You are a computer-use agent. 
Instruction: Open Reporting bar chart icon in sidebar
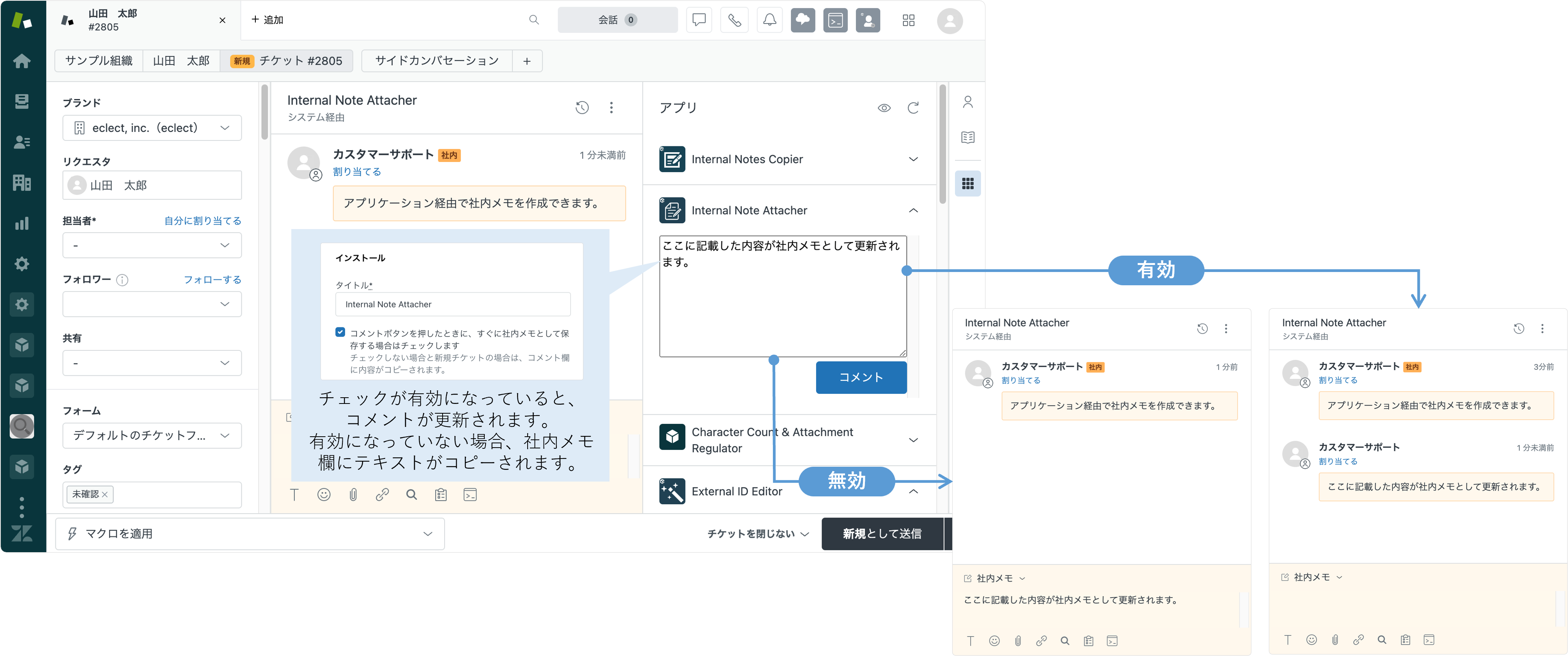(x=22, y=223)
